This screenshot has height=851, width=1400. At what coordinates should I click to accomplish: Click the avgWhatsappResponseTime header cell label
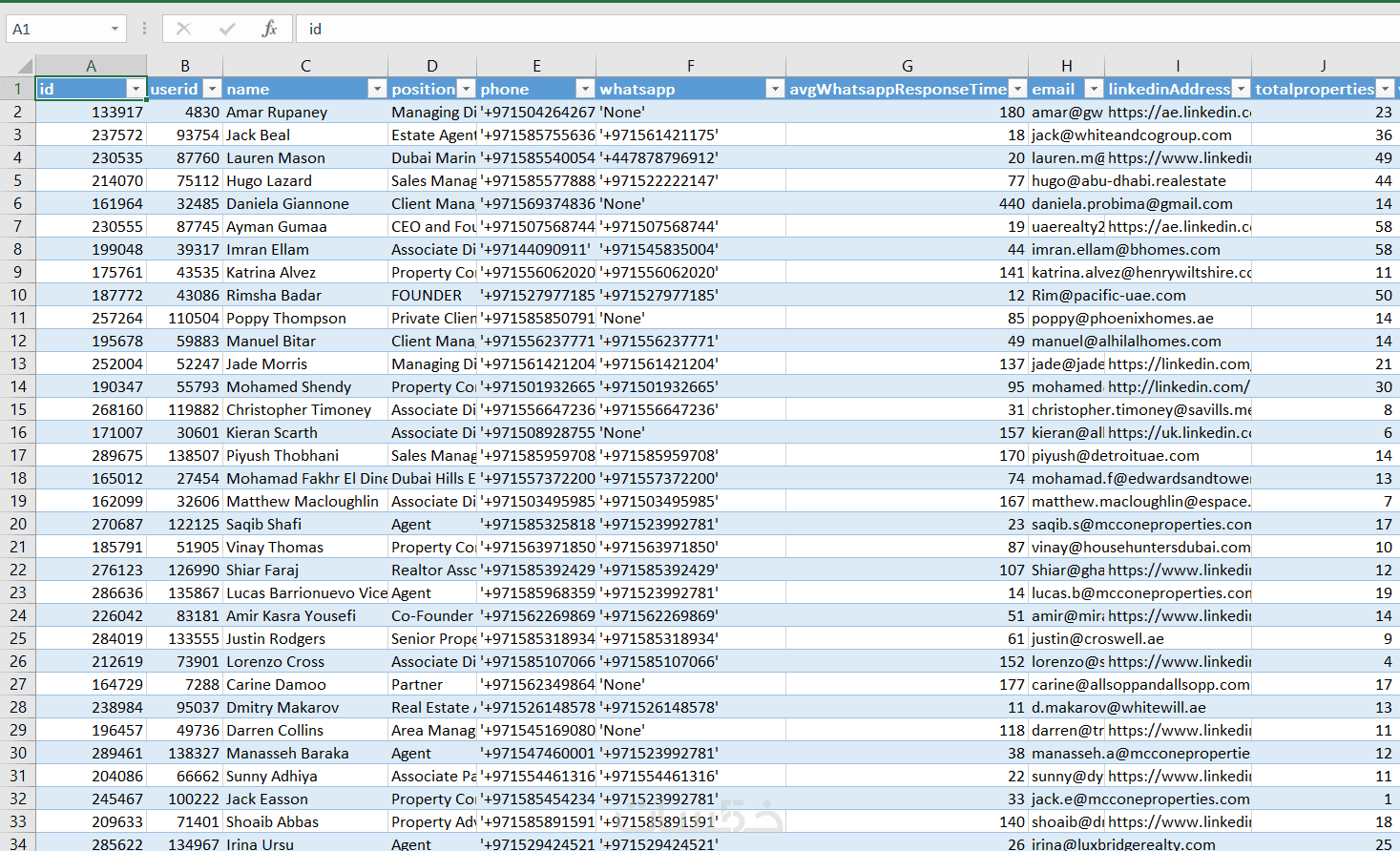tap(898, 89)
